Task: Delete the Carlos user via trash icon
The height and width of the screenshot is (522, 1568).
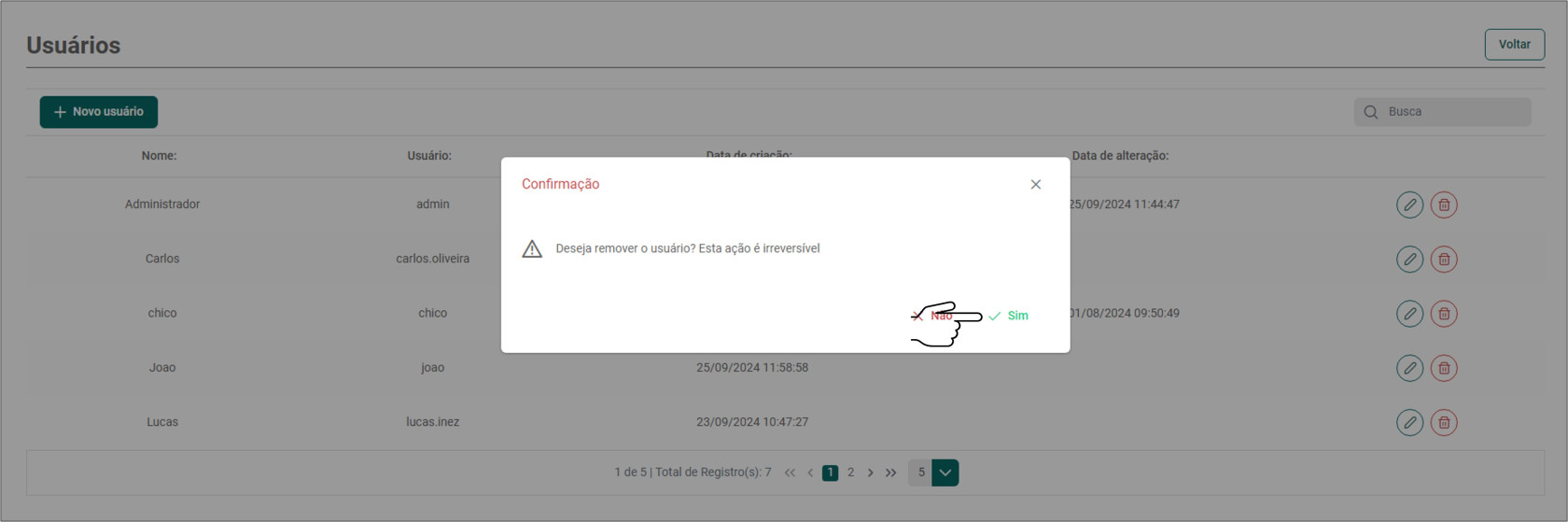Action: pyautogui.click(x=1444, y=259)
